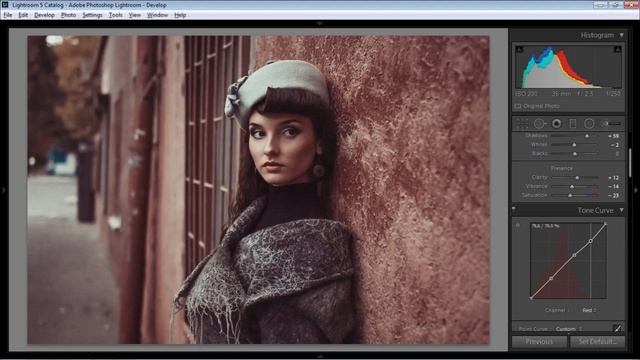Click the Shadows slider handle
Viewport: 640px width, 360px height.
click(x=587, y=136)
